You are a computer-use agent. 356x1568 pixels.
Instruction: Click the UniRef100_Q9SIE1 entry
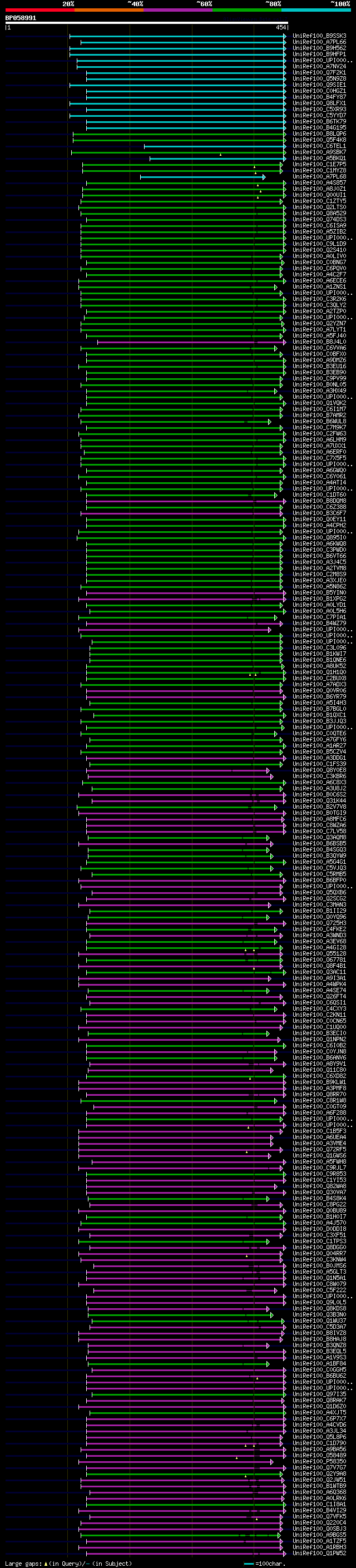[319, 85]
